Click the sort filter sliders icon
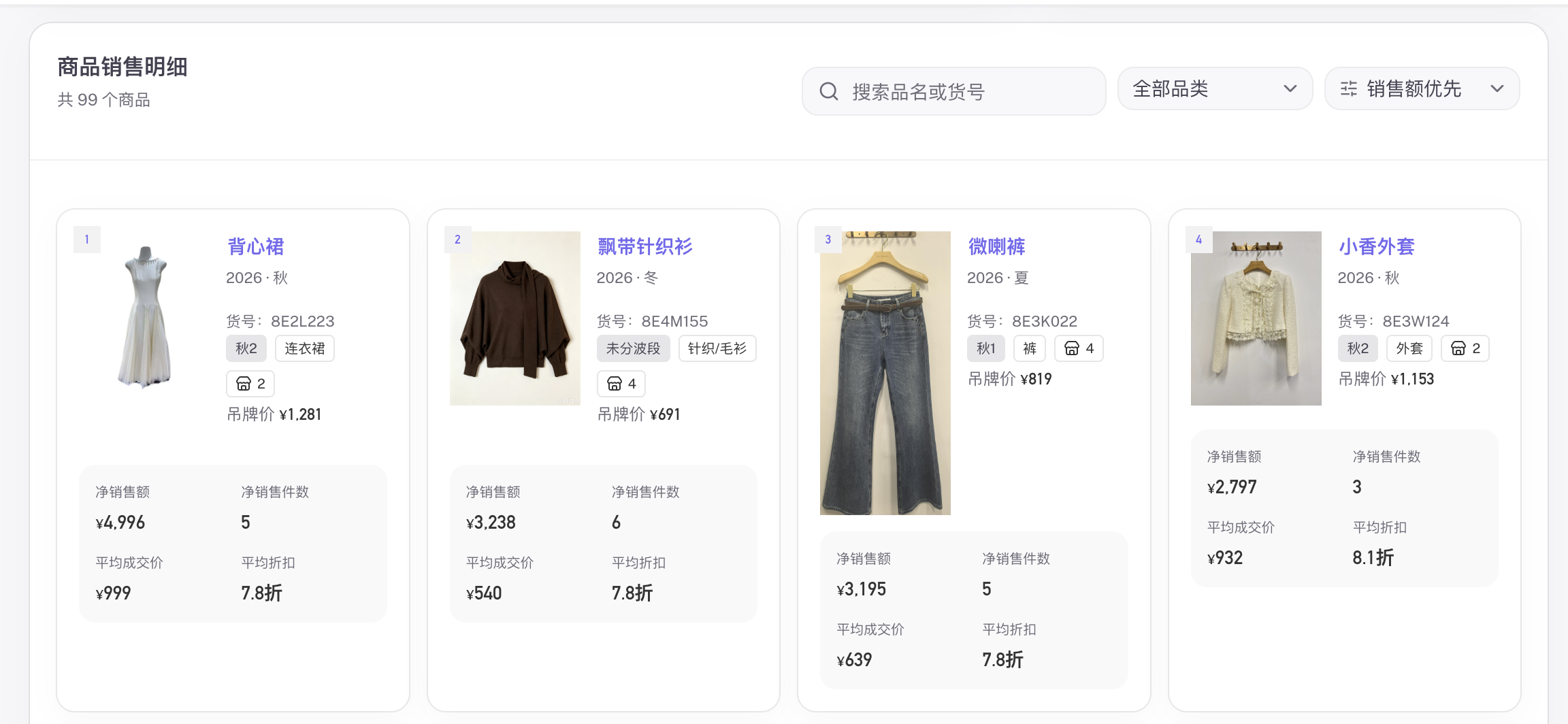 click(1348, 88)
